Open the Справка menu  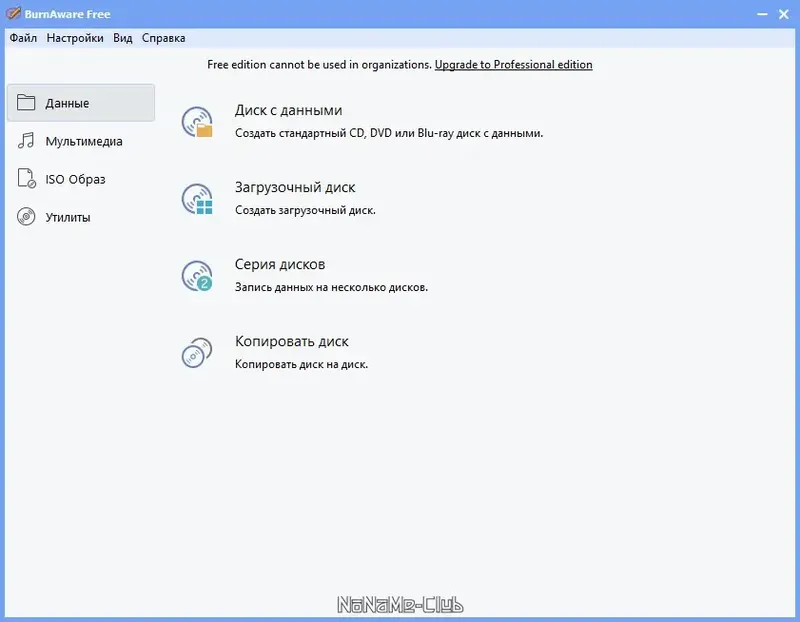(163, 38)
